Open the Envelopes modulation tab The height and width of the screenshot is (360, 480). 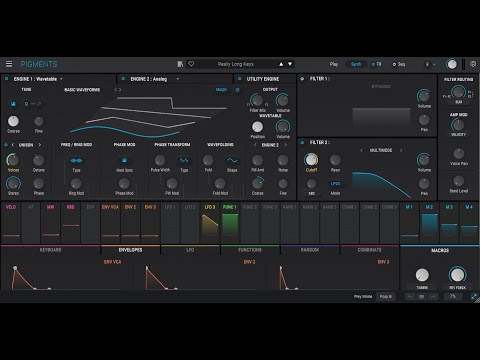coord(130,250)
